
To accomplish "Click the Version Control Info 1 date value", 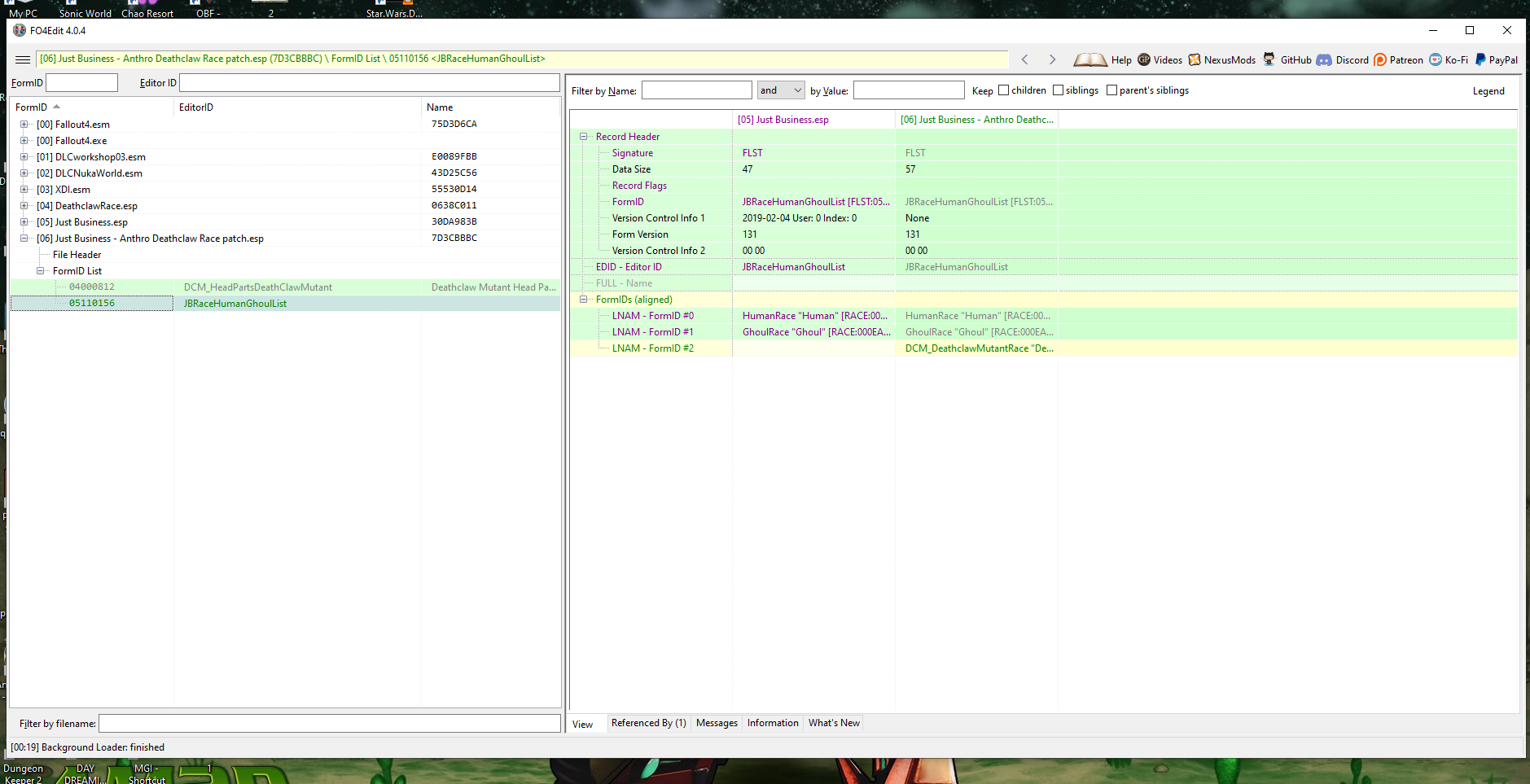I will pos(800,218).
